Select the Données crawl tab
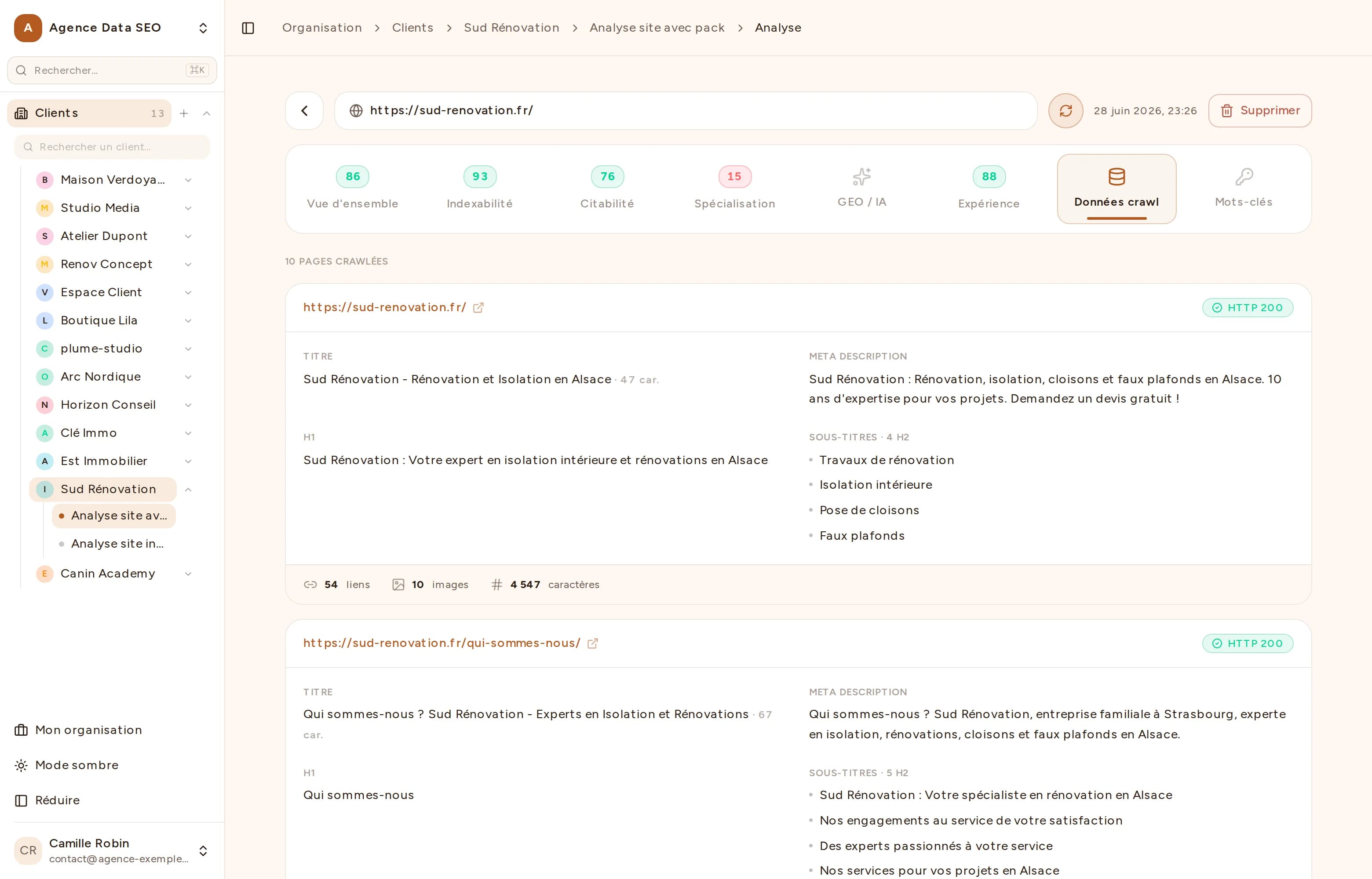 pyautogui.click(x=1116, y=189)
